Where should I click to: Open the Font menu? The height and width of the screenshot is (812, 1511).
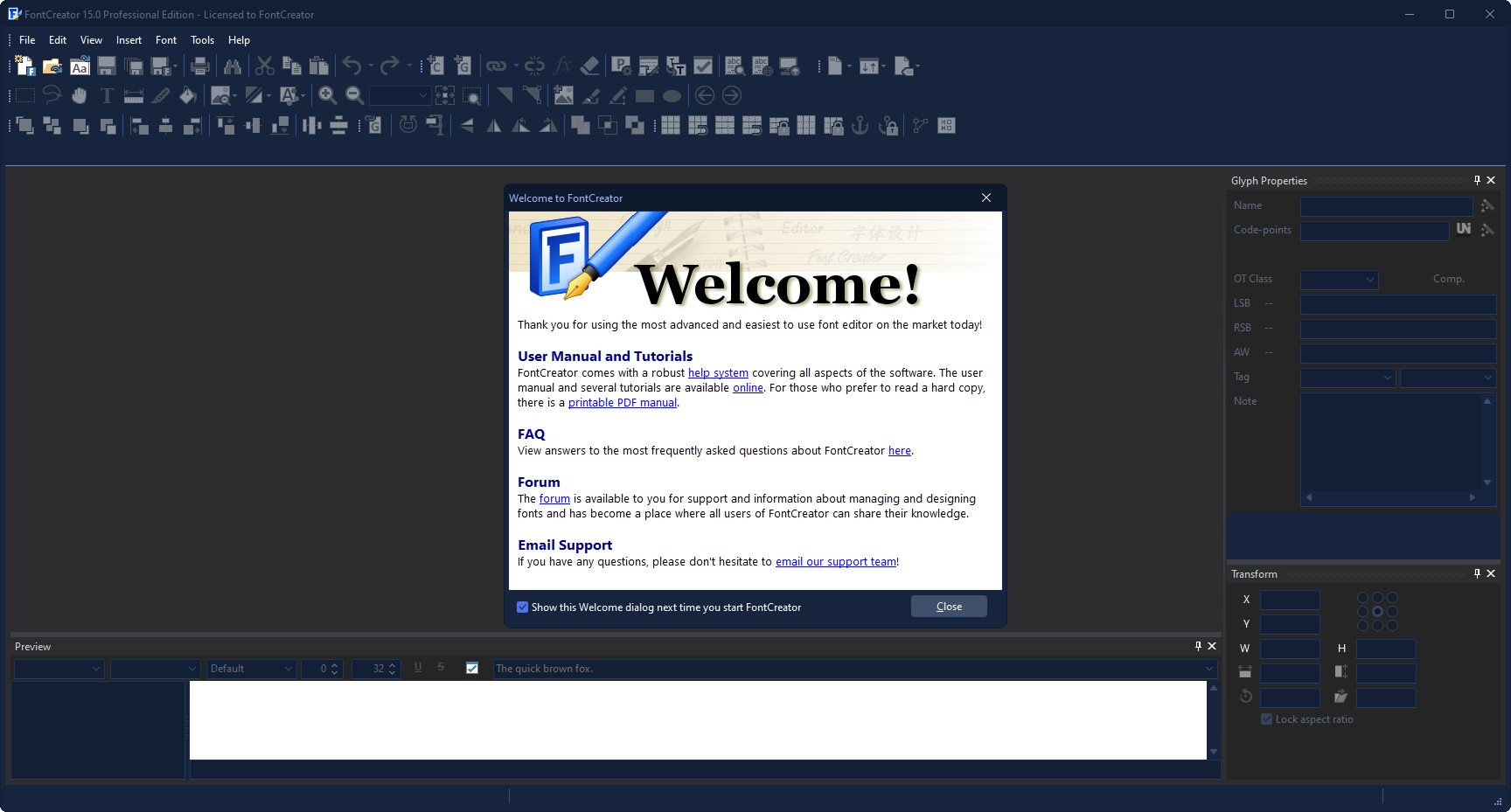(166, 40)
